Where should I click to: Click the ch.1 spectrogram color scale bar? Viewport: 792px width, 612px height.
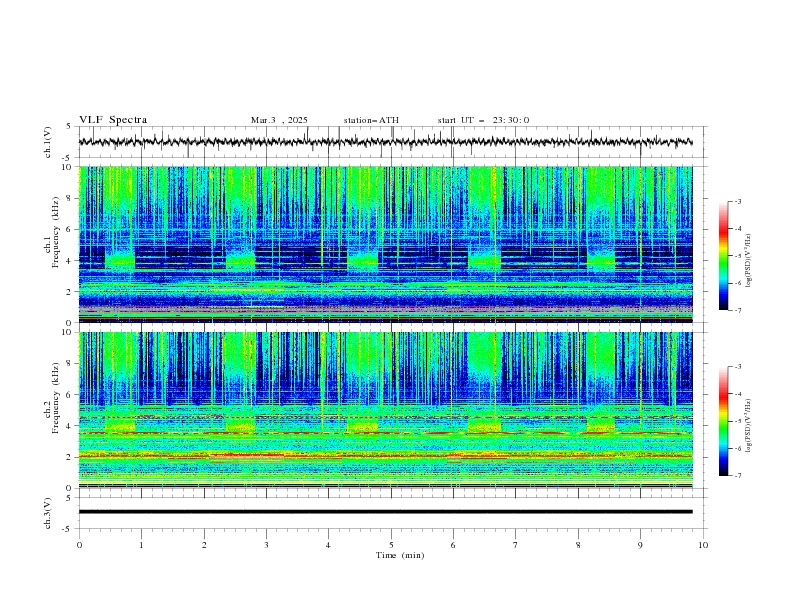click(723, 256)
